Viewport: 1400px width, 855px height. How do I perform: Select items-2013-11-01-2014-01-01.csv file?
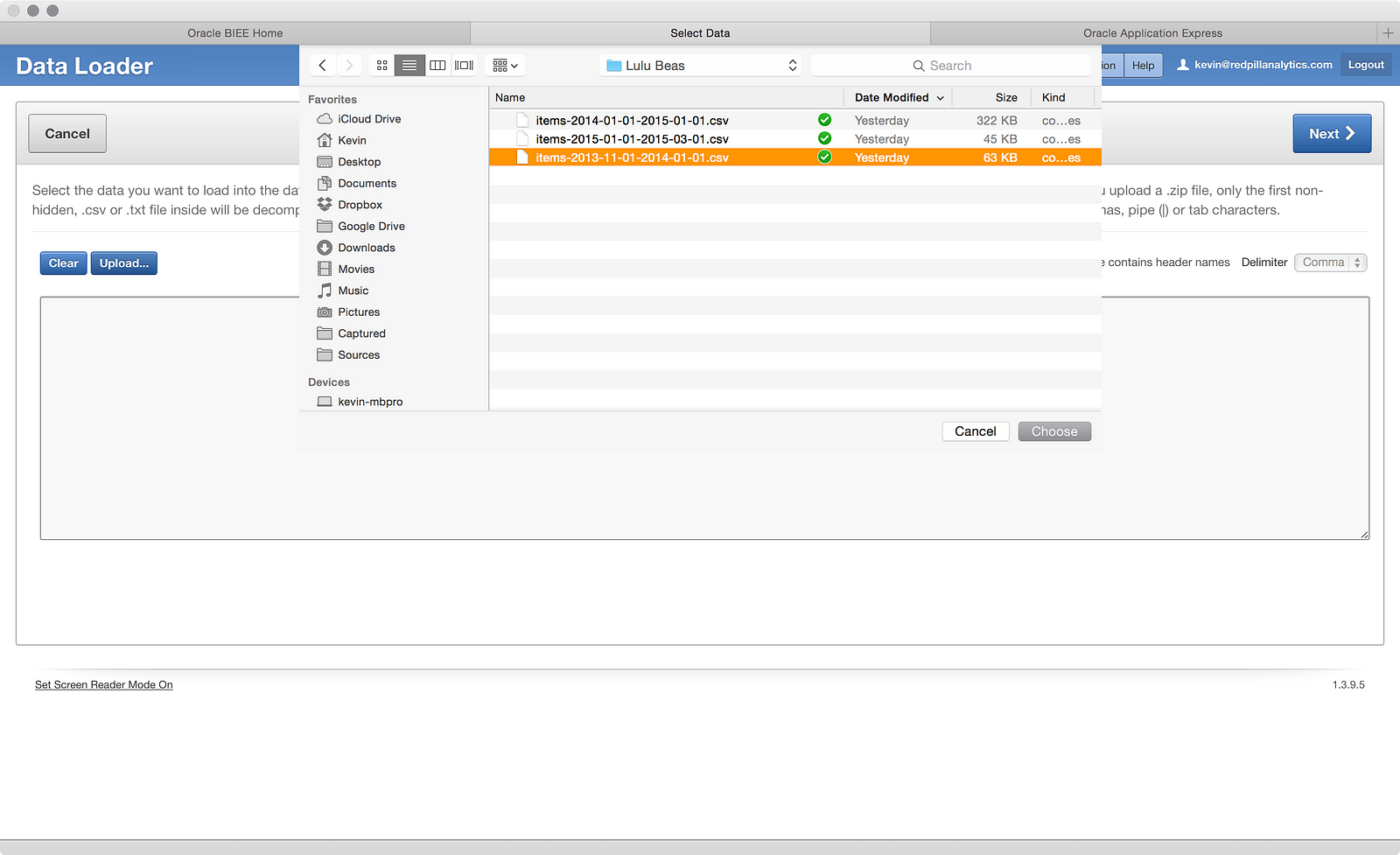coord(795,158)
